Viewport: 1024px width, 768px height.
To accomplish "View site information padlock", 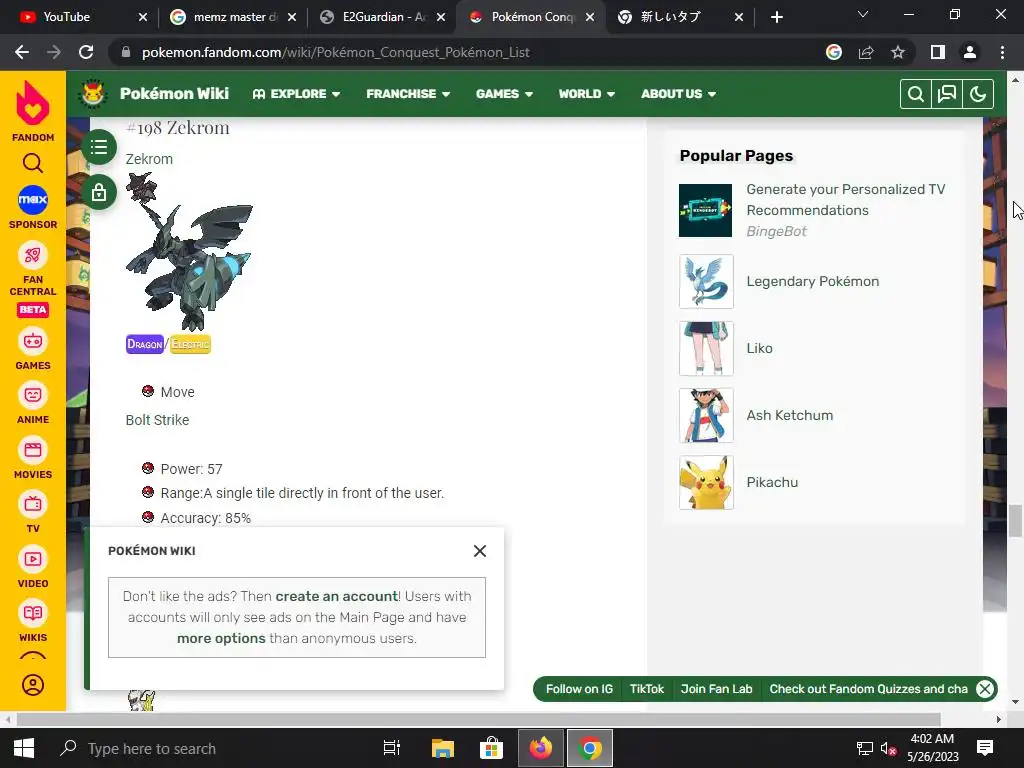I will pyautogui.click(x=126, y=52).
